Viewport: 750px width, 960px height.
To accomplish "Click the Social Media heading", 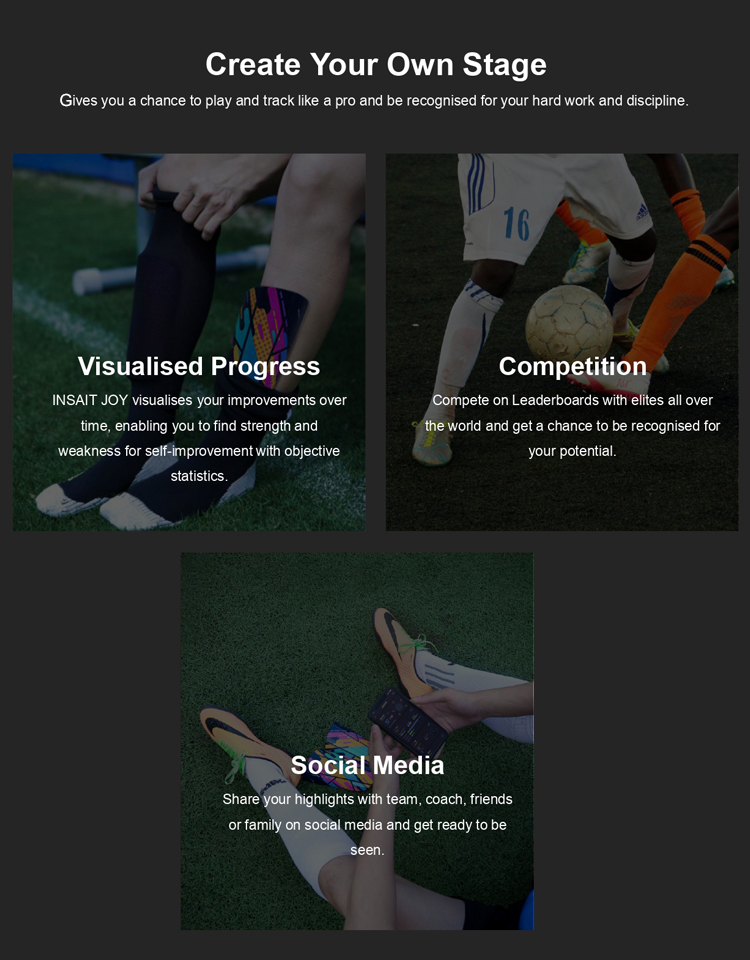I will coord(367,765).
